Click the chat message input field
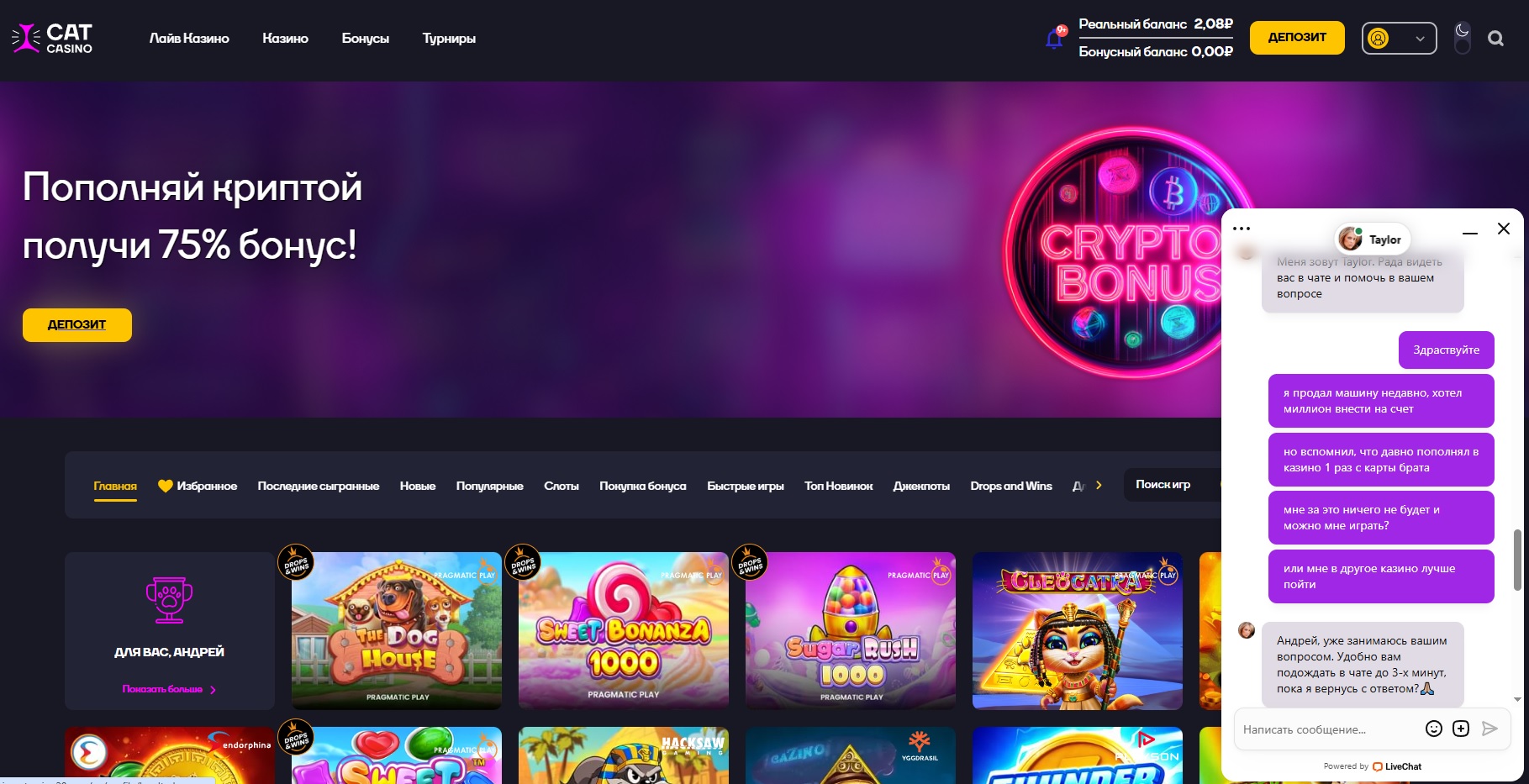Screen dimensions: 1529x784 [x=1328, y=729]
